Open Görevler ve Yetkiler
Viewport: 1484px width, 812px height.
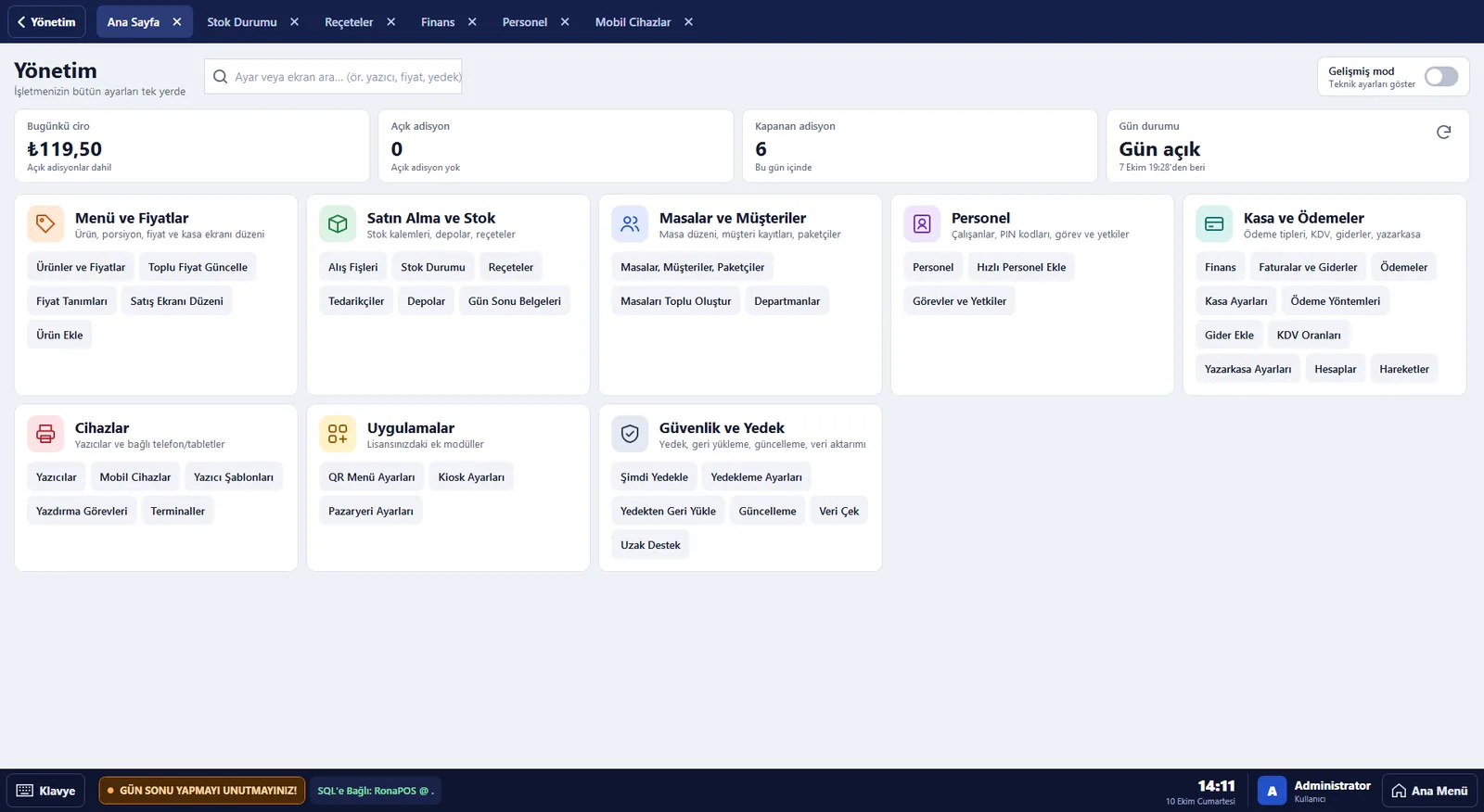pos(959,301)
